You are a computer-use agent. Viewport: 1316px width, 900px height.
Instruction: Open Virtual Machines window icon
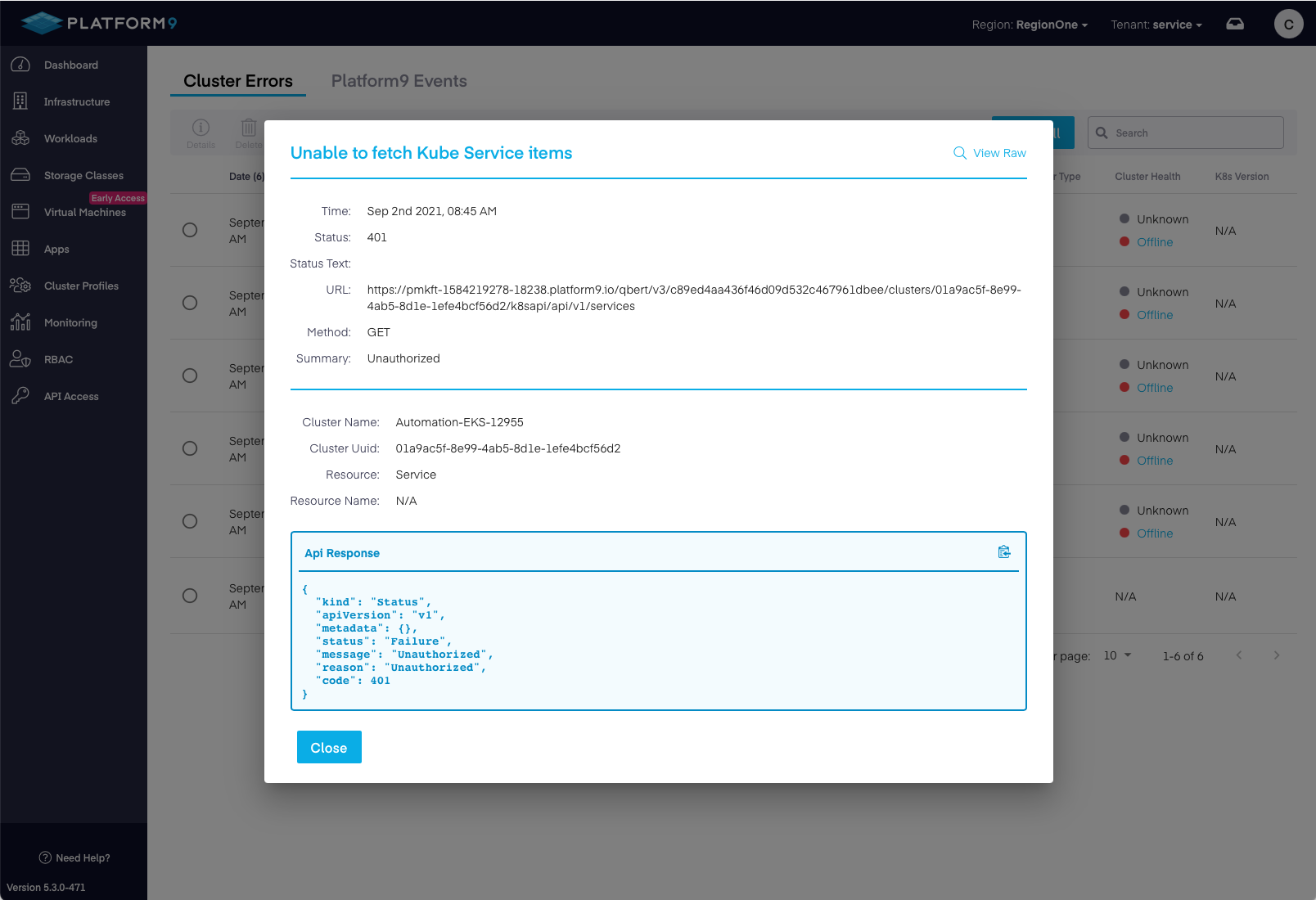[20, 212]
